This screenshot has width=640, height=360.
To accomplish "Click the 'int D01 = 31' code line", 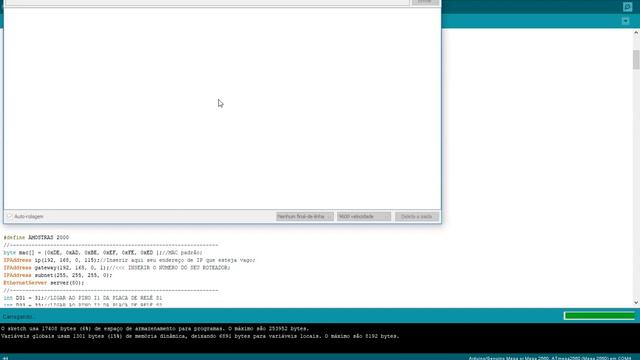I will pyautogui.click(x=82, y=298).
